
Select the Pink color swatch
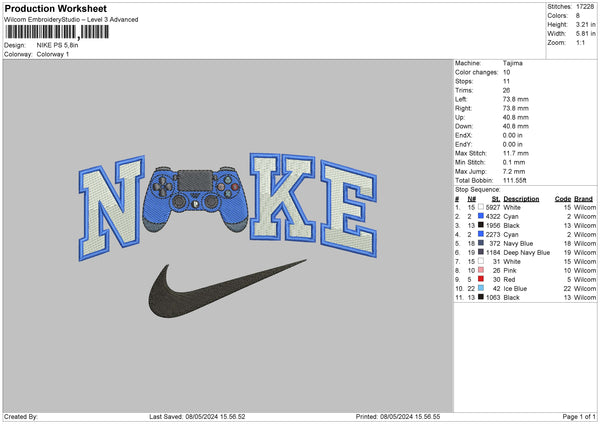tap(481, 270)
